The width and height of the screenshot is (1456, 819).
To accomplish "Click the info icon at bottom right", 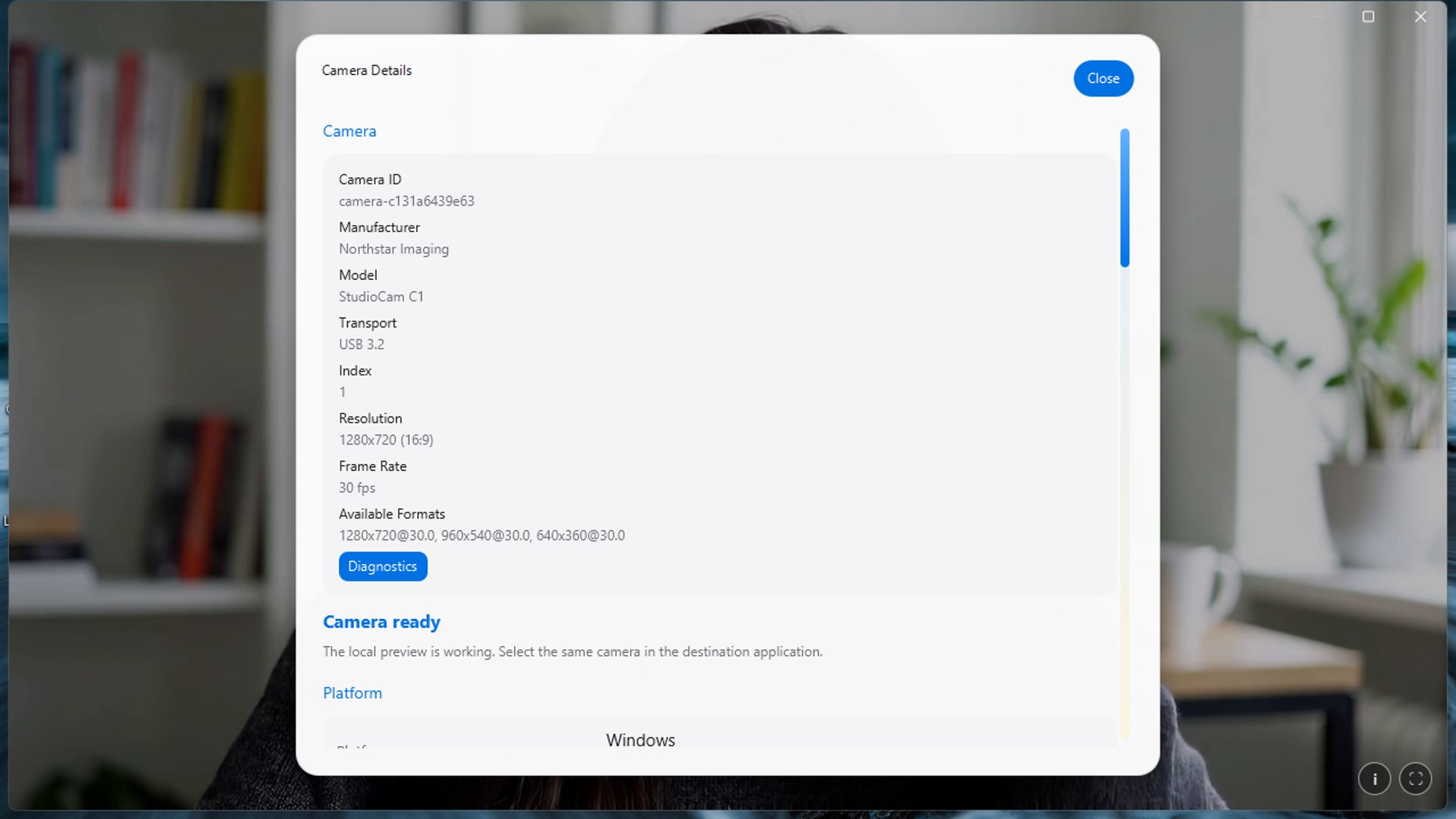I will point(1374,779).
